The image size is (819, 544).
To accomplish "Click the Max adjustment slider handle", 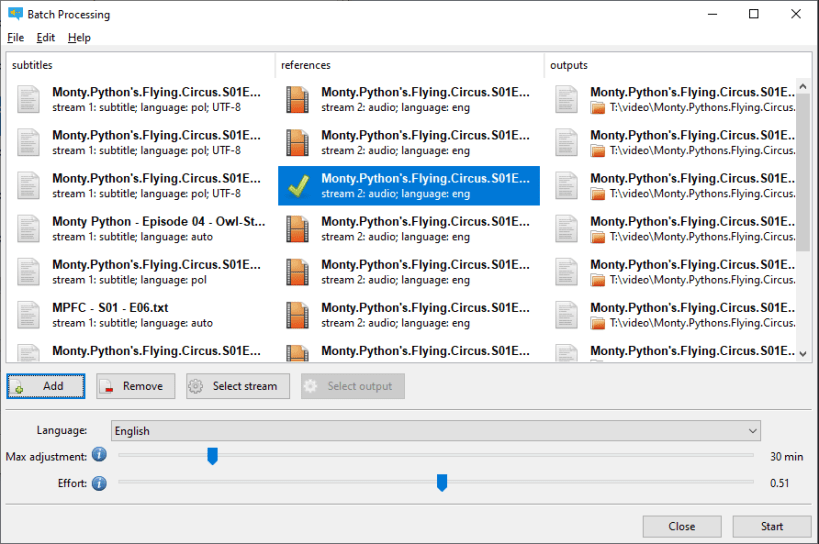I will pyautogui.click(x=212, y=456).
